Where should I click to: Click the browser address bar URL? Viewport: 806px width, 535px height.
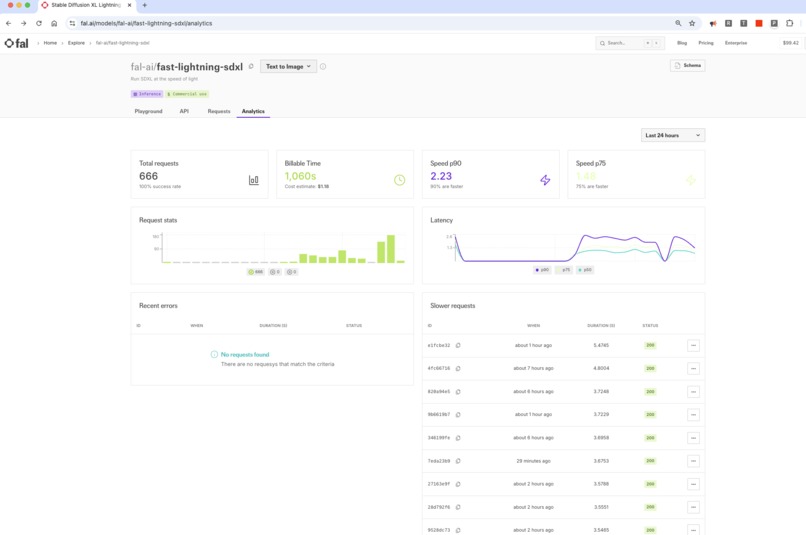tap(146, 23)
